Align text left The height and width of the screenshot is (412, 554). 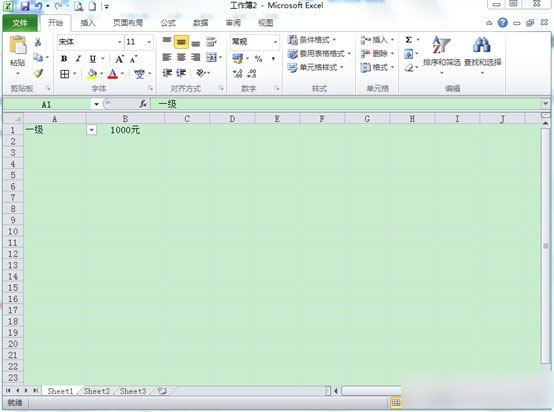167,57
